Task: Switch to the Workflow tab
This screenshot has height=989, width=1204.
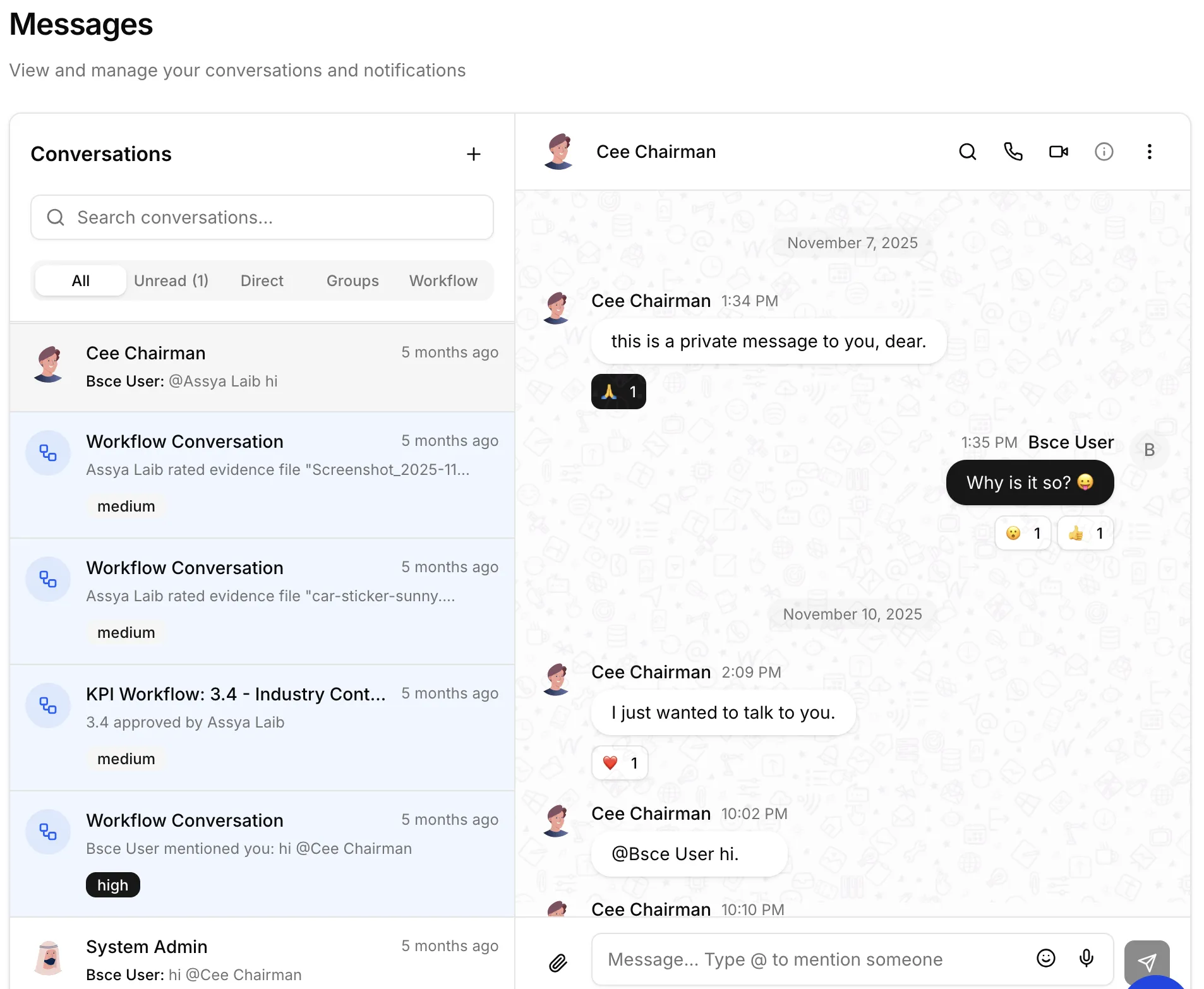Action: (443, 280)
